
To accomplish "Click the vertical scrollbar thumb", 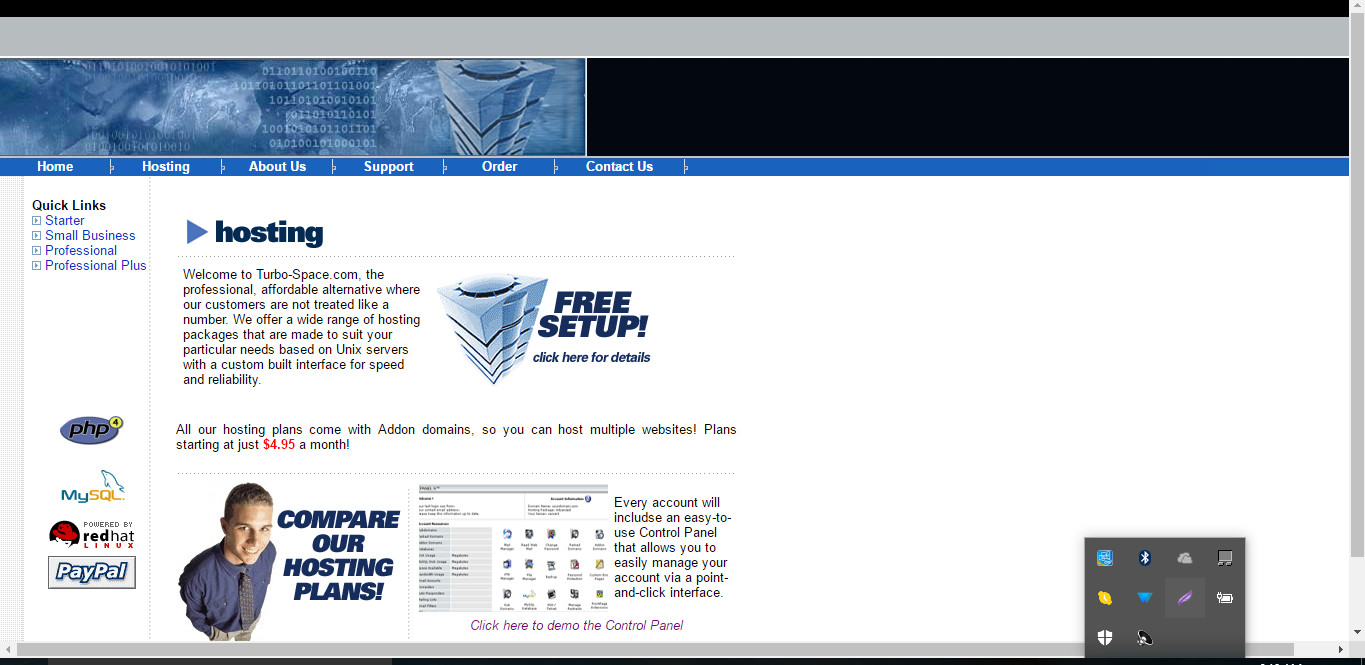I will [x=1357, y=284].
